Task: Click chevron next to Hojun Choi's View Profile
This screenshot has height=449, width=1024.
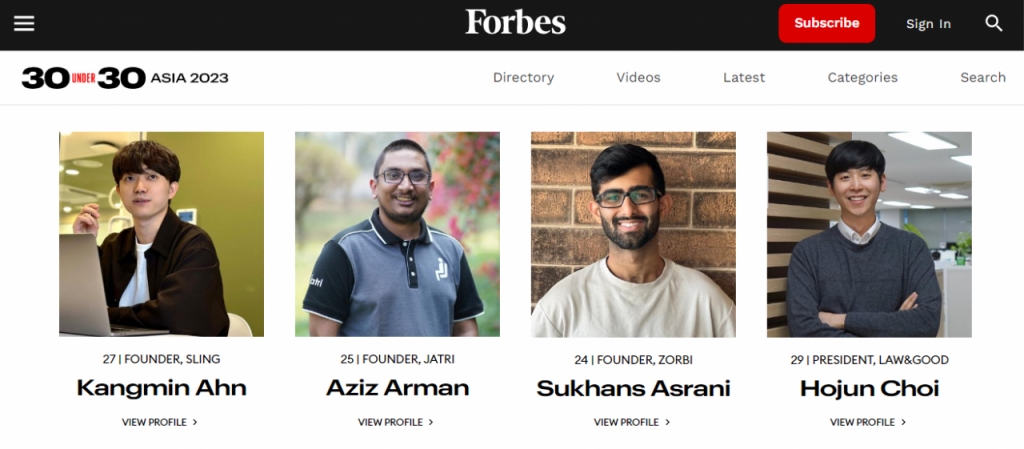Action: (x=904, y=422)
